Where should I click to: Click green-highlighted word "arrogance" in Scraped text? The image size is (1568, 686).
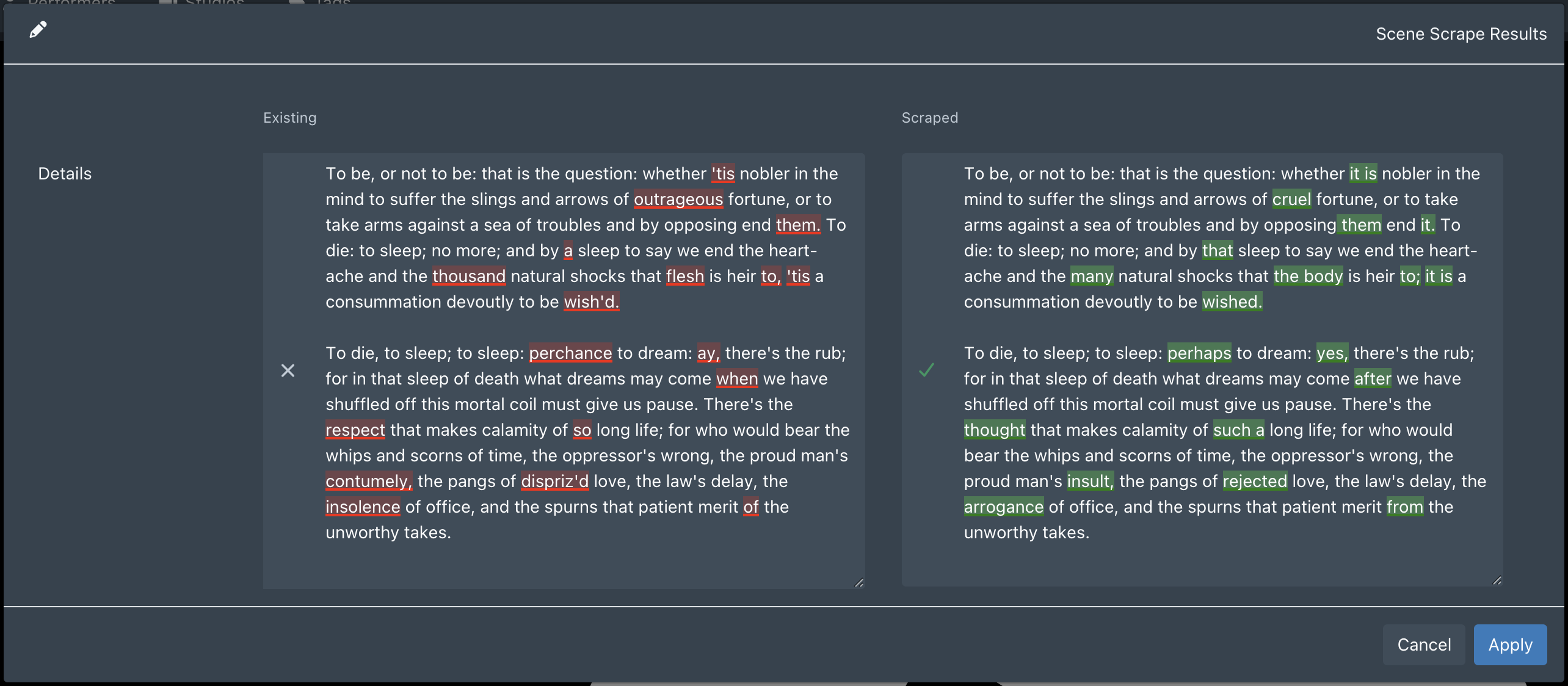1003,507
